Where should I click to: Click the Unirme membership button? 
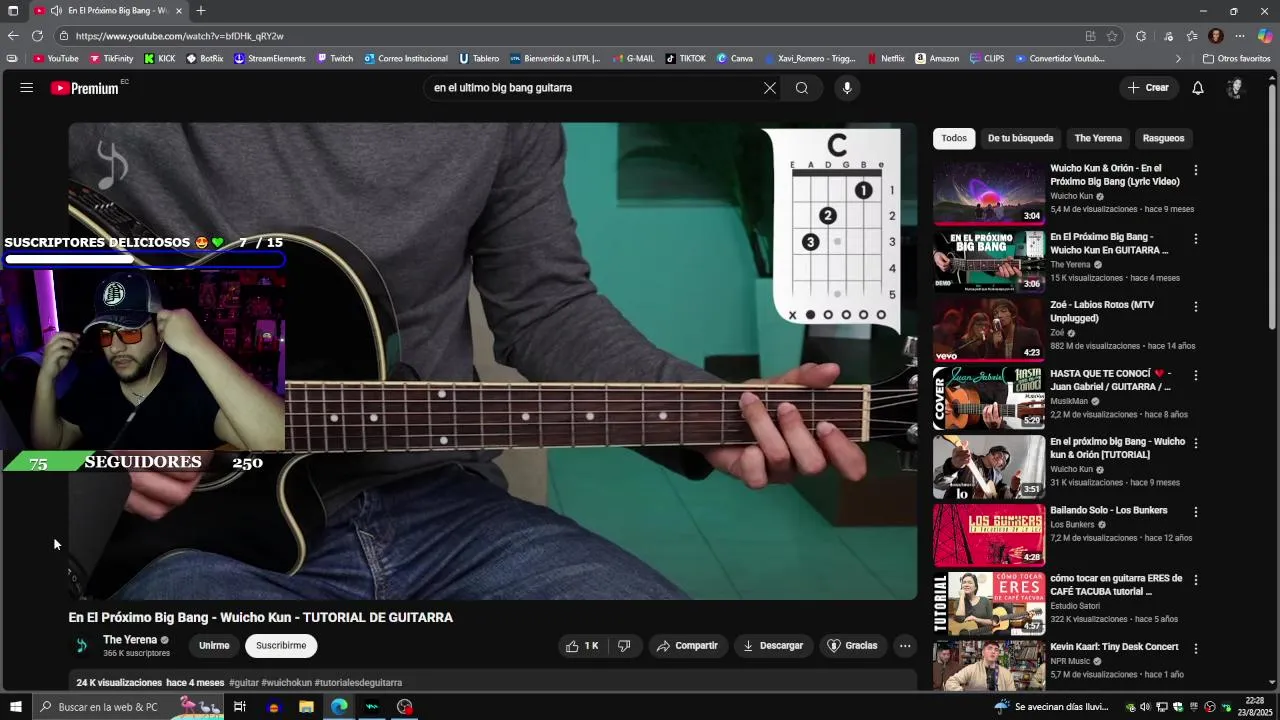coord(214,646)
